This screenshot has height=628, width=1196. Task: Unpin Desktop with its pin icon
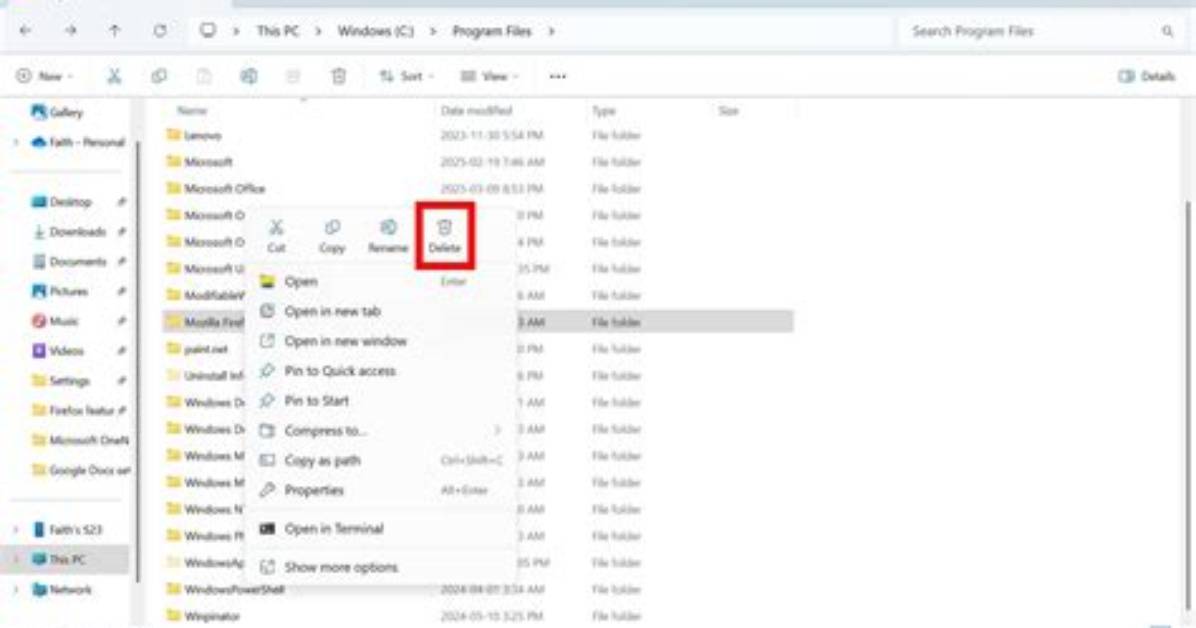point(121,201)
